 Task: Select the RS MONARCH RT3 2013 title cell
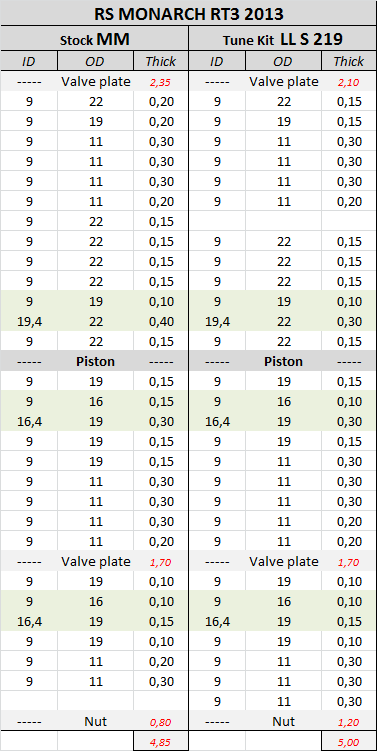(188, 13)
